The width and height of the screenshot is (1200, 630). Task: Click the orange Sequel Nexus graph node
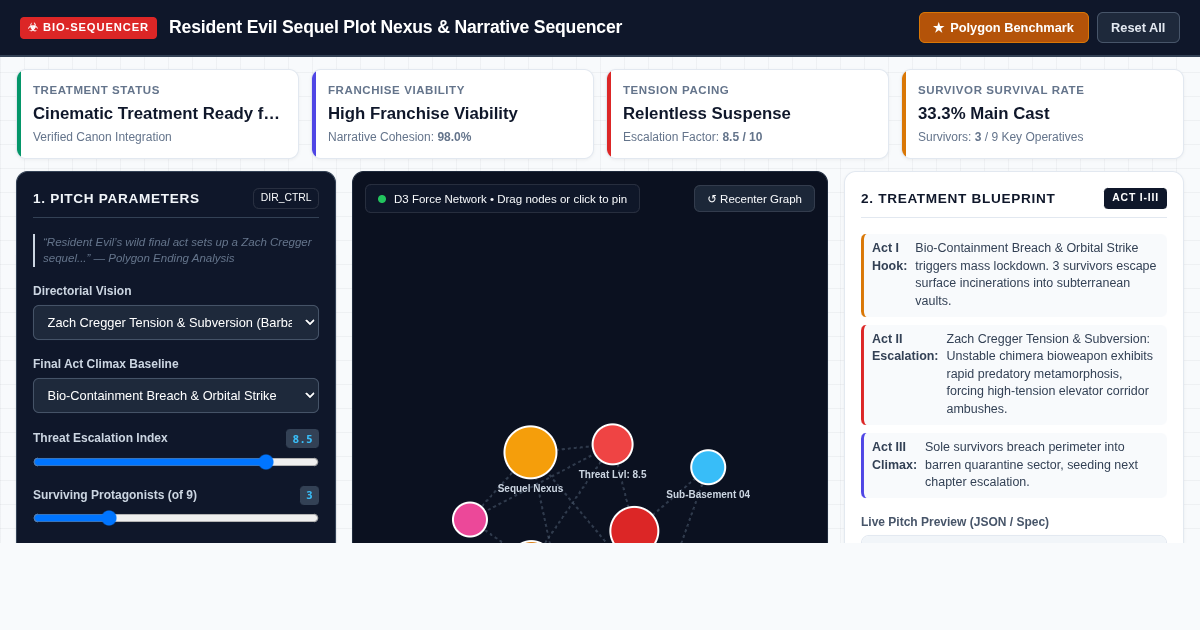pos(530,452)
